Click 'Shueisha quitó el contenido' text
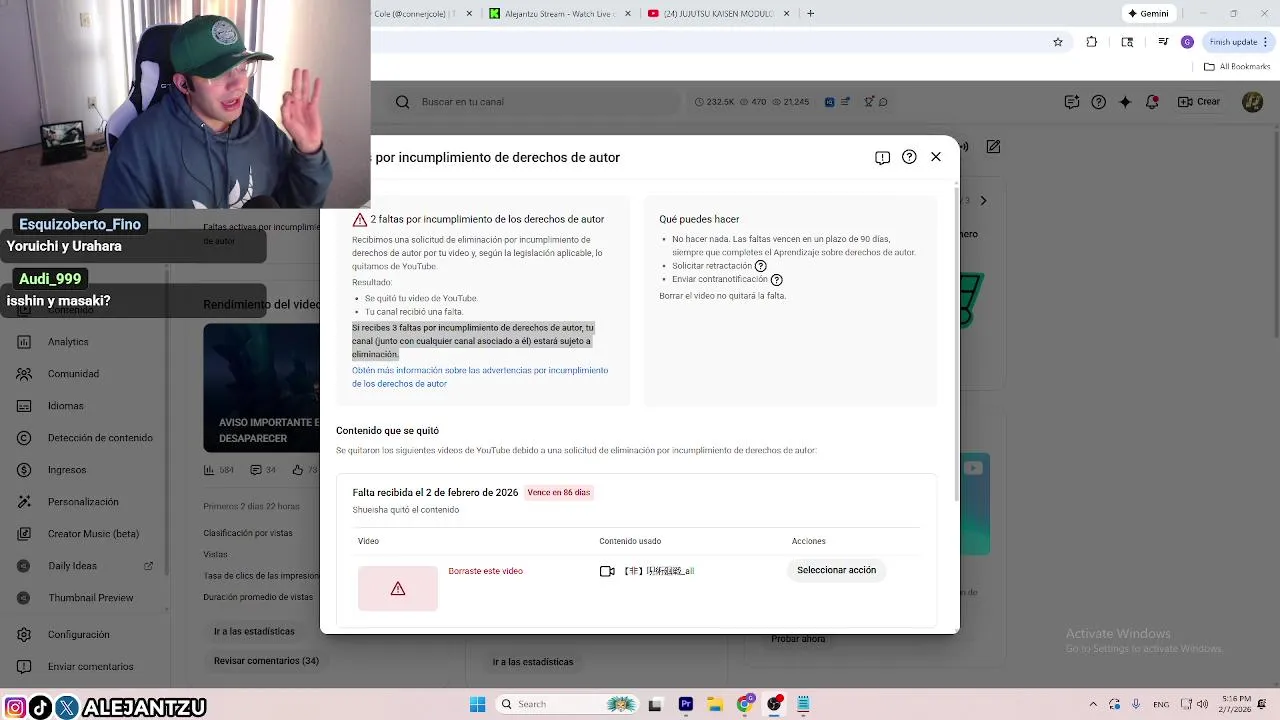The width and height of the screenshot is (1280, 720). click(405, 510)
